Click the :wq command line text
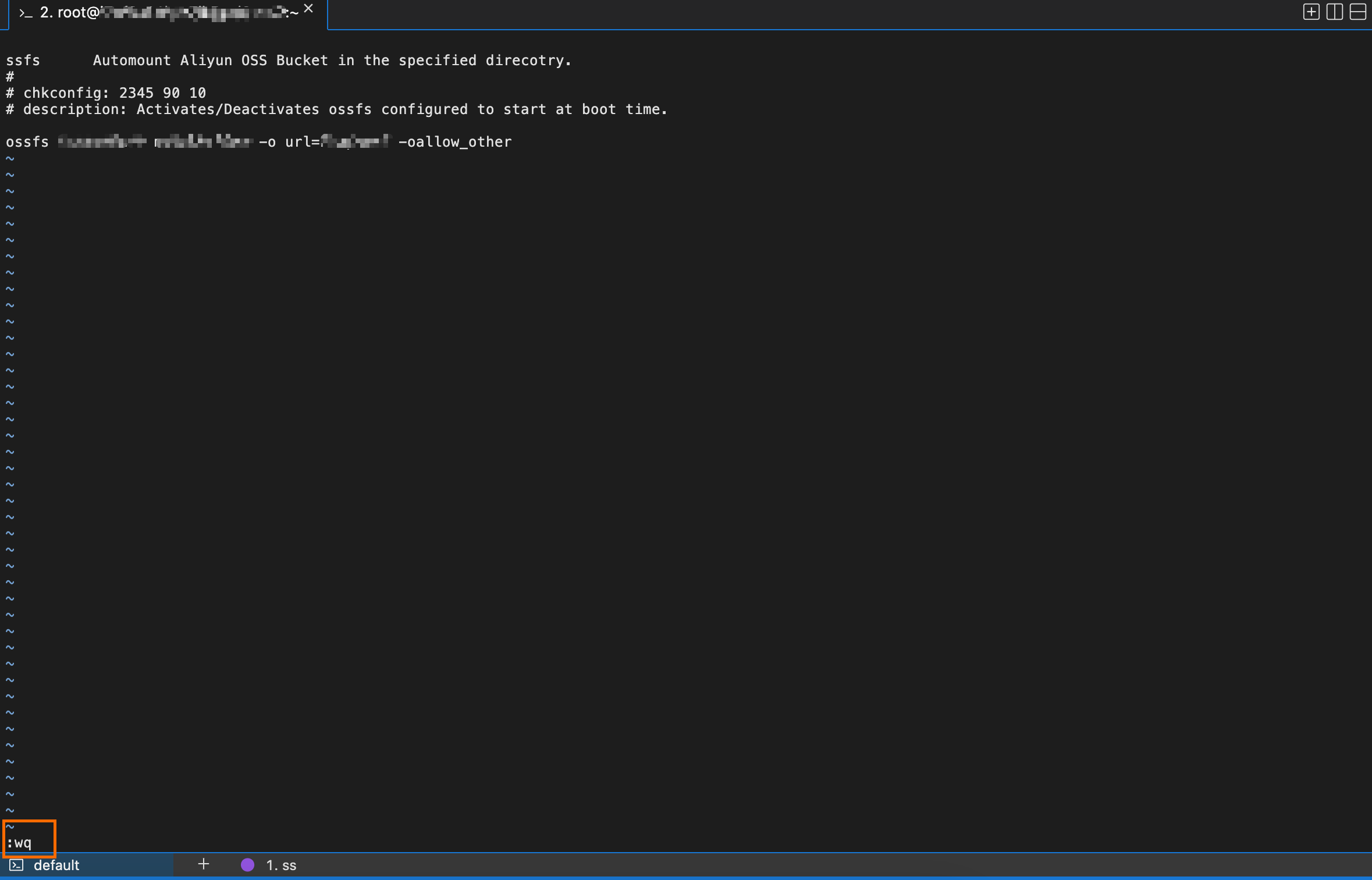This screenshot has width=1372, height=880. [x=19, y=842]
